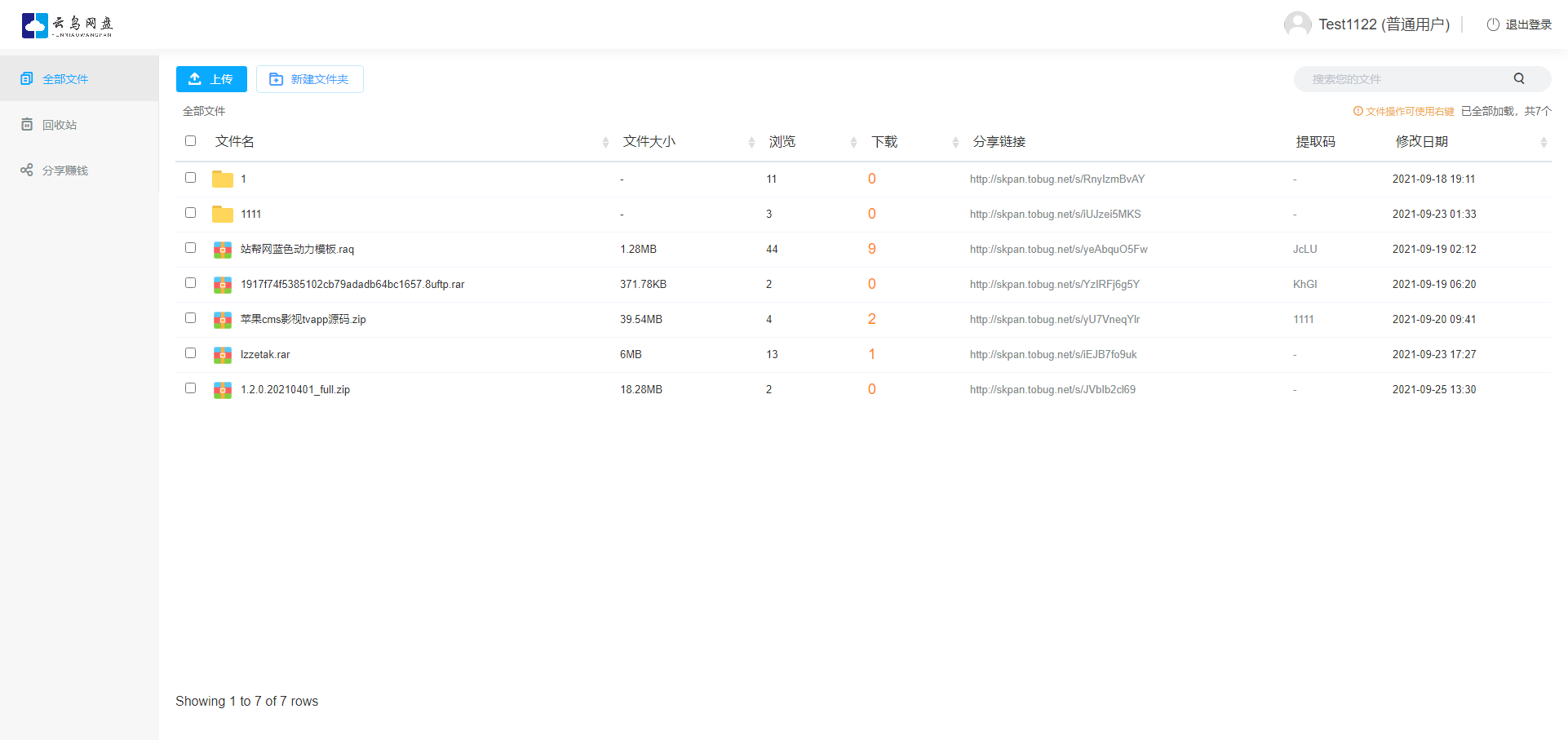Open the folder icon named 1111

point(222,214)
